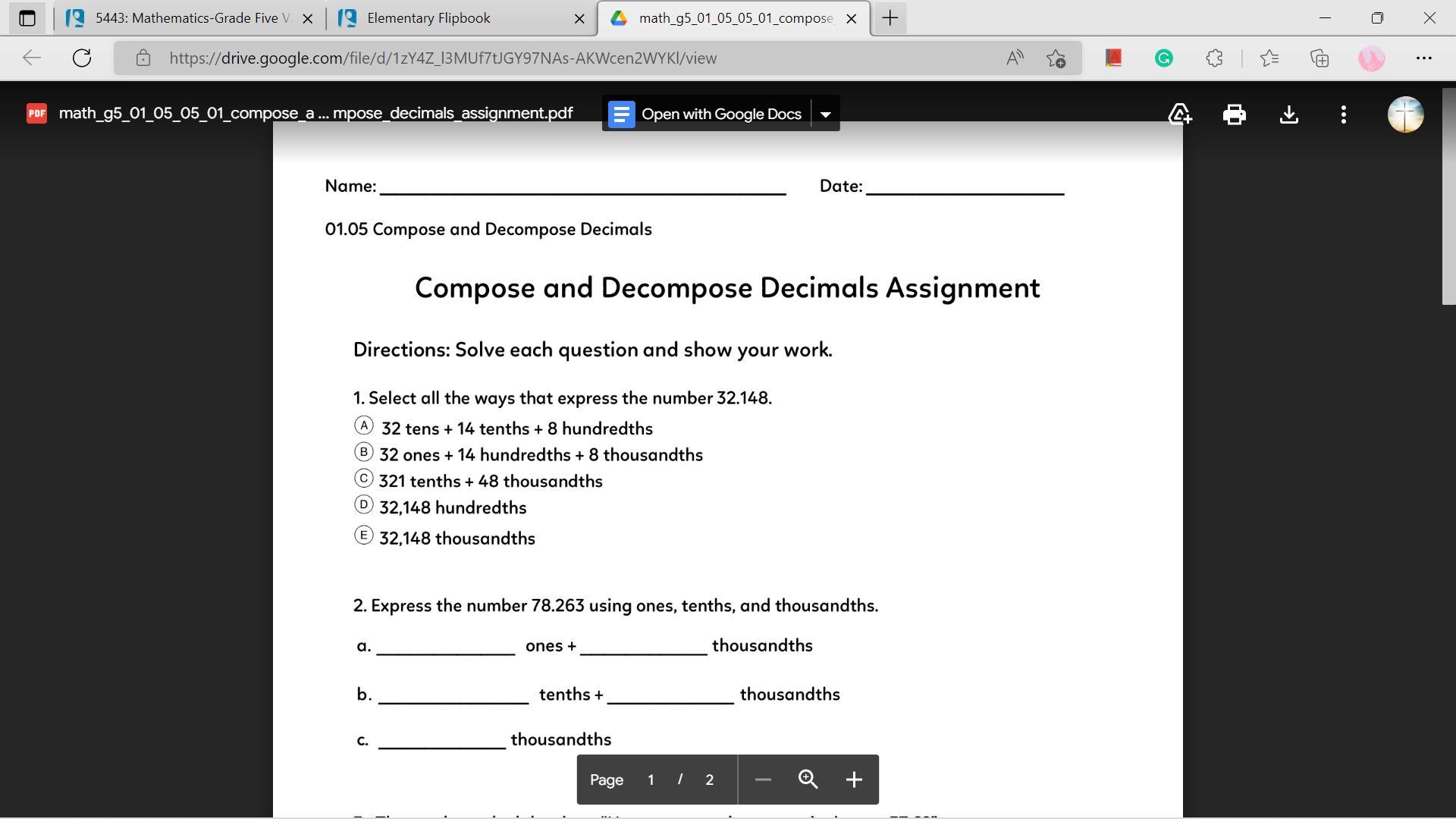Add this page to favorites star
1456x819 pixels.
[1056, 58]
